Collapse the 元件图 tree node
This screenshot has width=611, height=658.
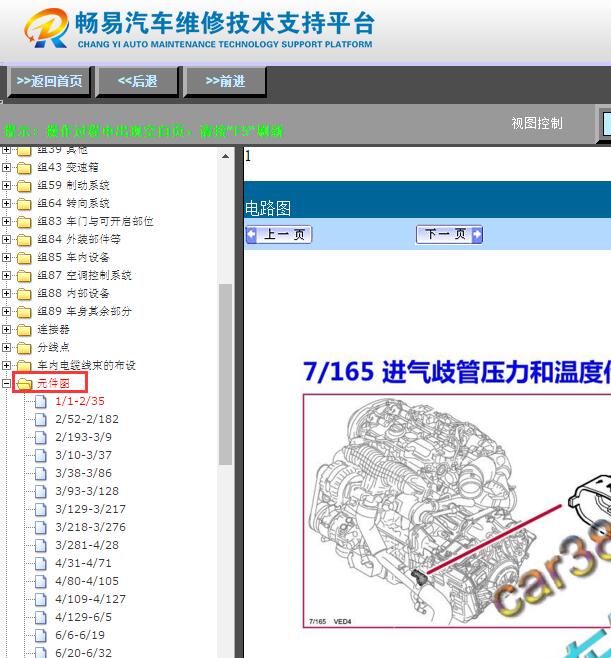tap(6, 384)
